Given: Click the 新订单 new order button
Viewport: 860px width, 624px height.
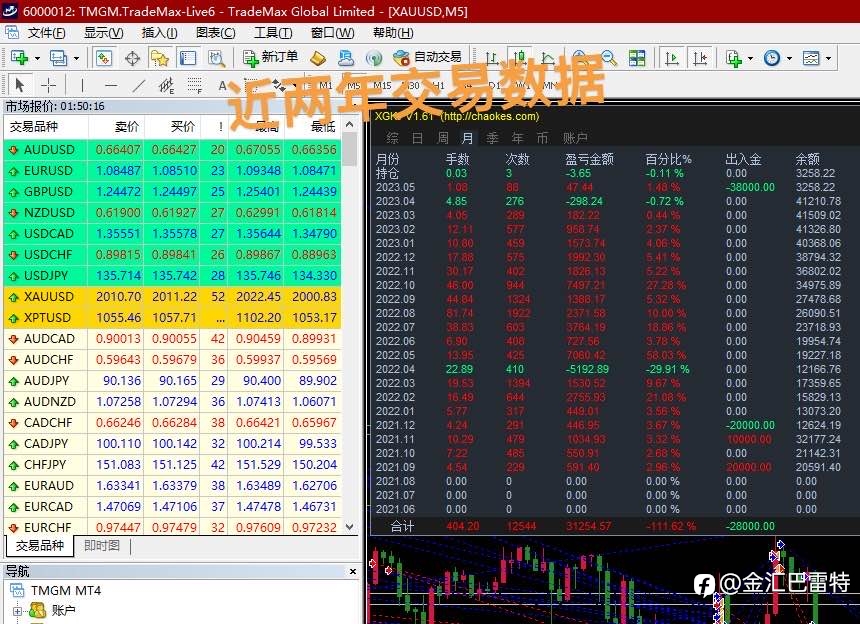Looking at the screenshot, I should tap(271, 58).
